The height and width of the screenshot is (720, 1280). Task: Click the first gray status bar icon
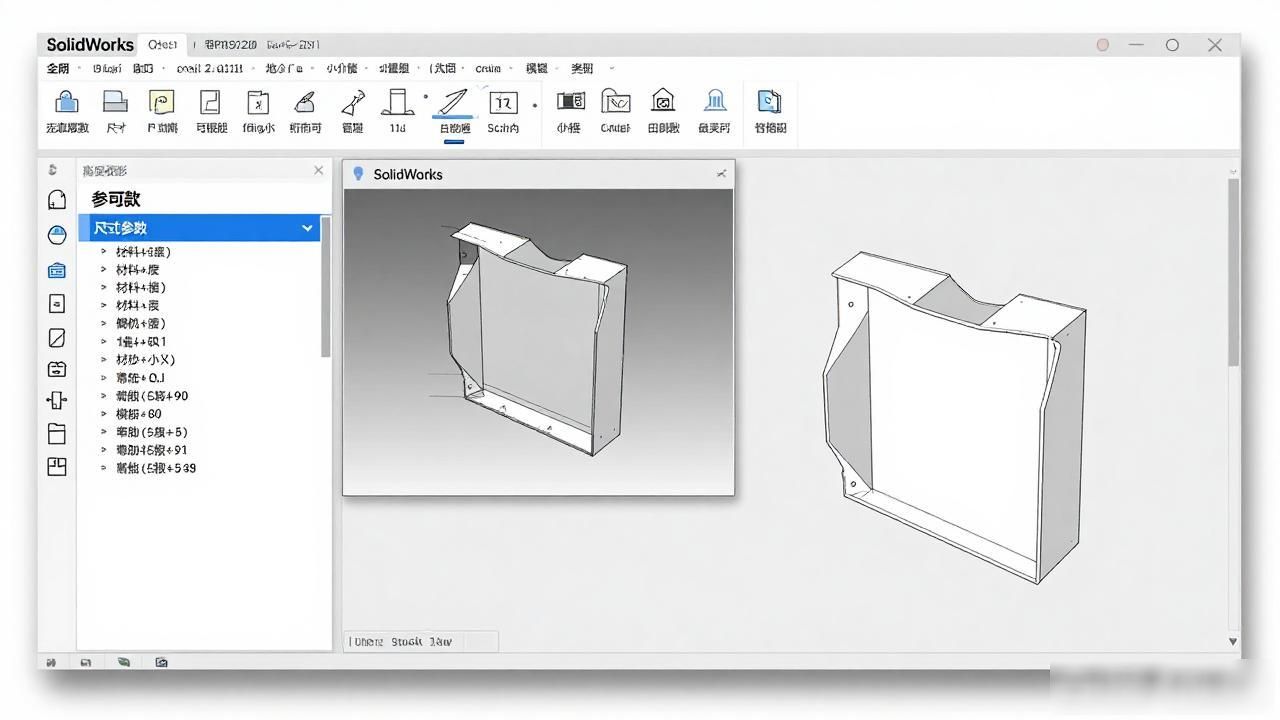[x=51, y=662]
